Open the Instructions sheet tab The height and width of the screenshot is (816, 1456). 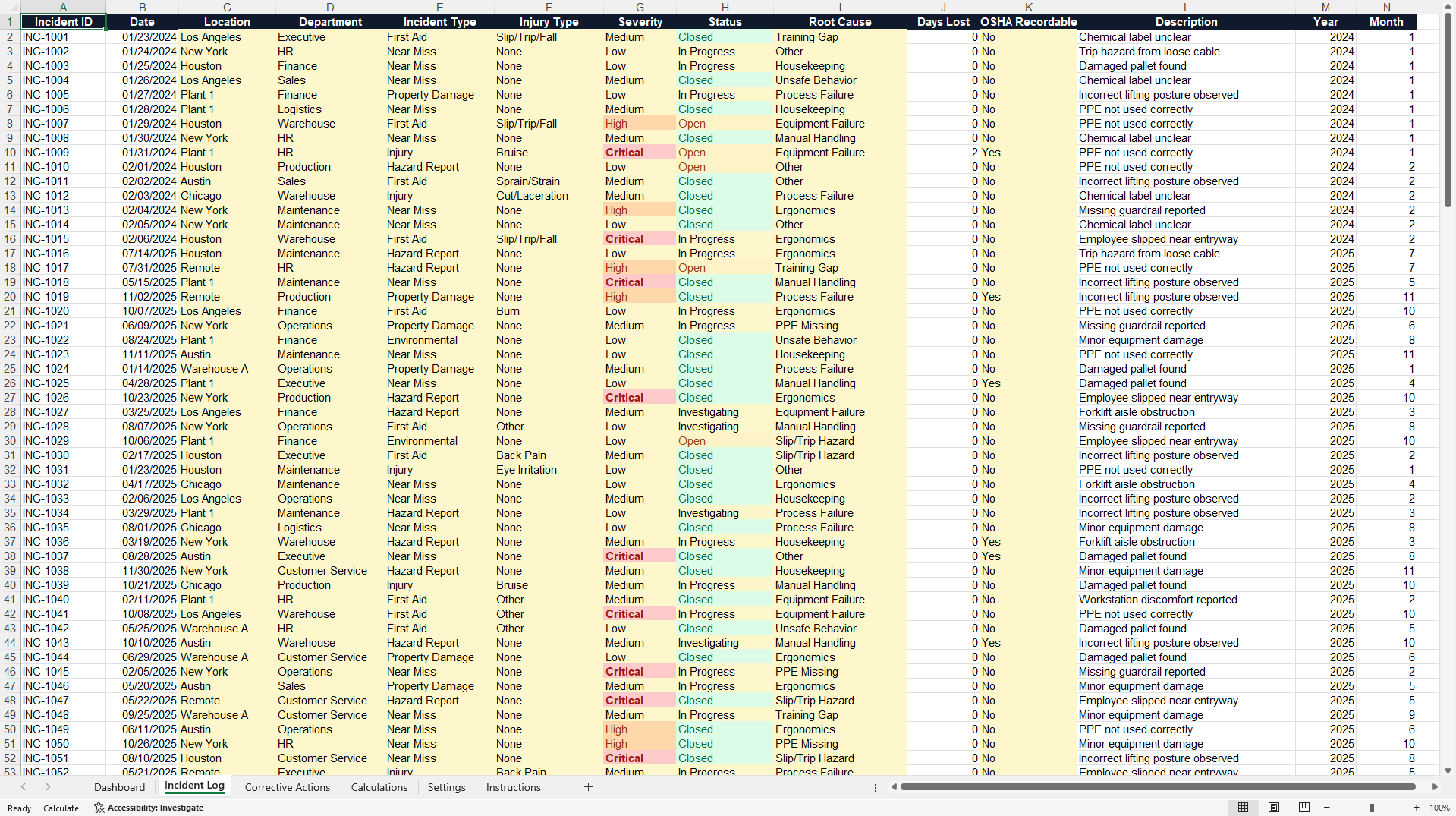click(x=514, y=787)
